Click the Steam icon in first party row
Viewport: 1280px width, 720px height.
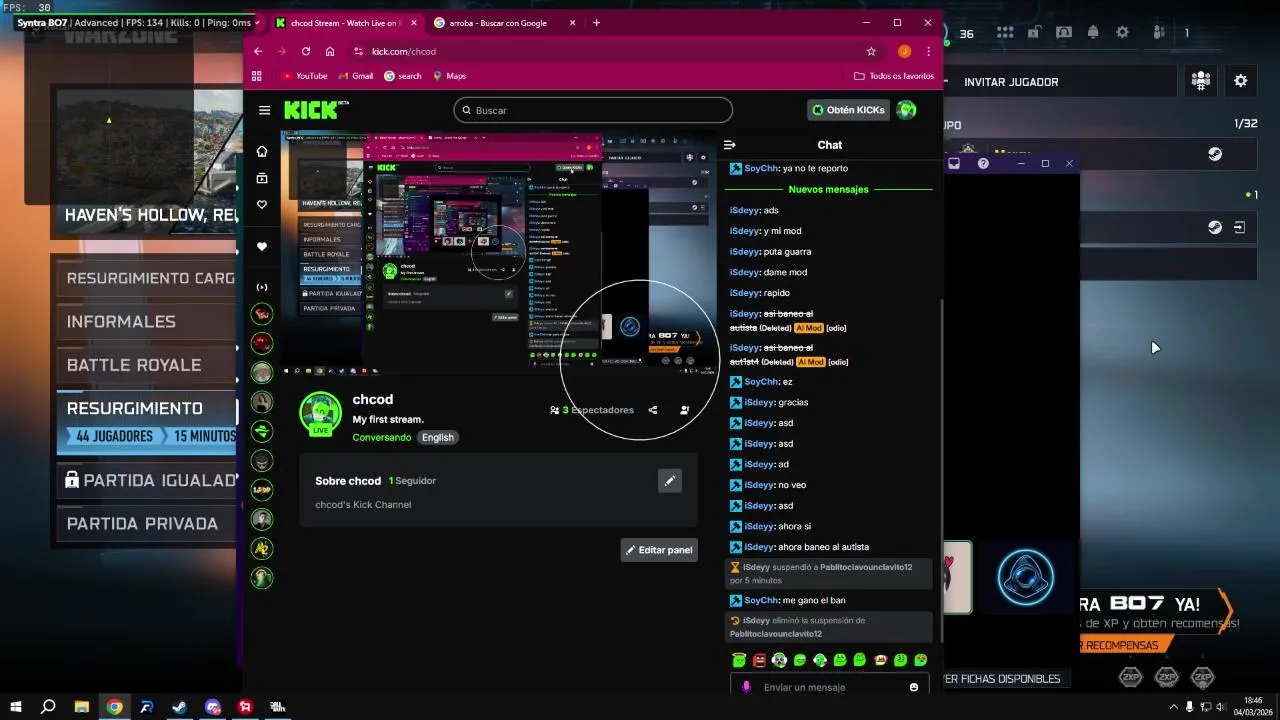coord(1214,154)
